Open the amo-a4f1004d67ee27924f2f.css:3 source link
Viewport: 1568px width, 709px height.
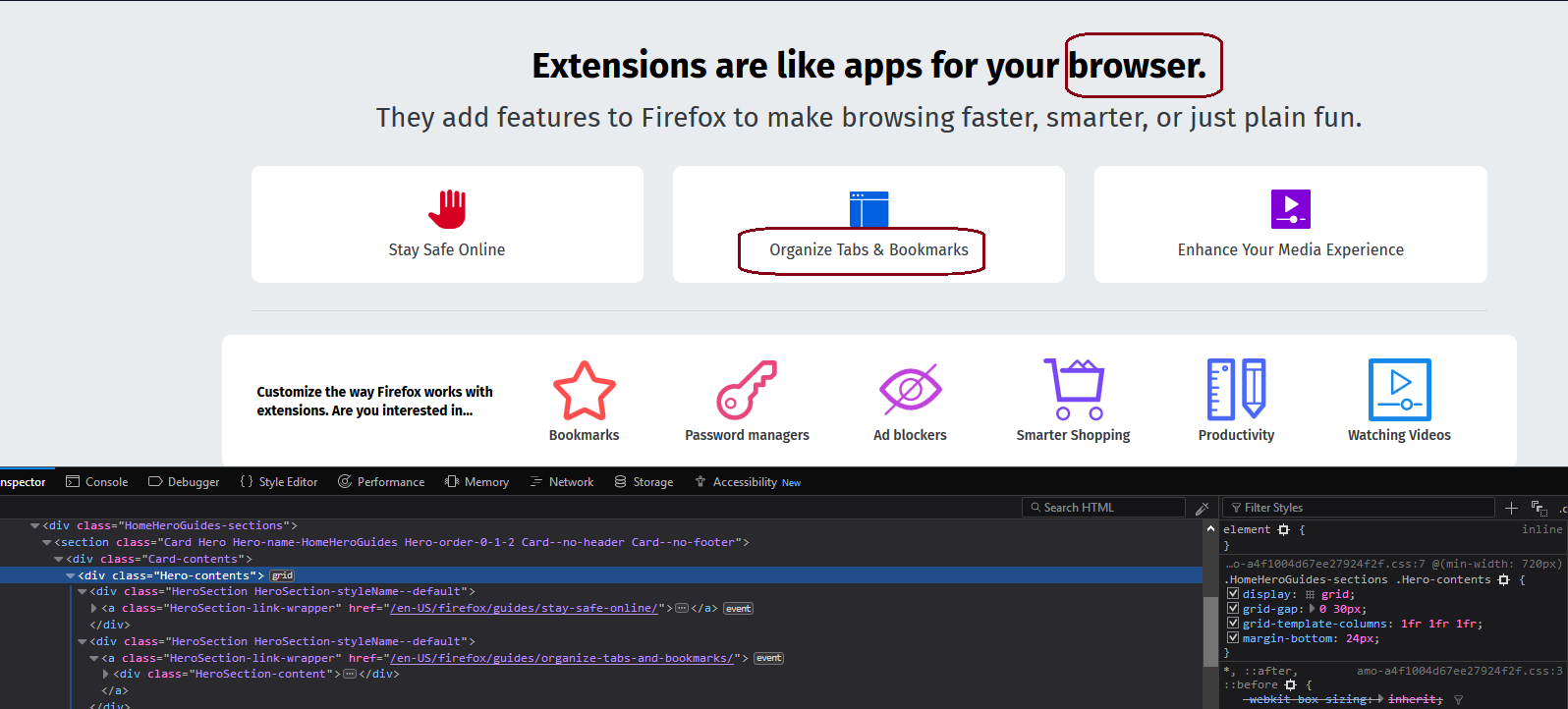[x=1459, y=672]
